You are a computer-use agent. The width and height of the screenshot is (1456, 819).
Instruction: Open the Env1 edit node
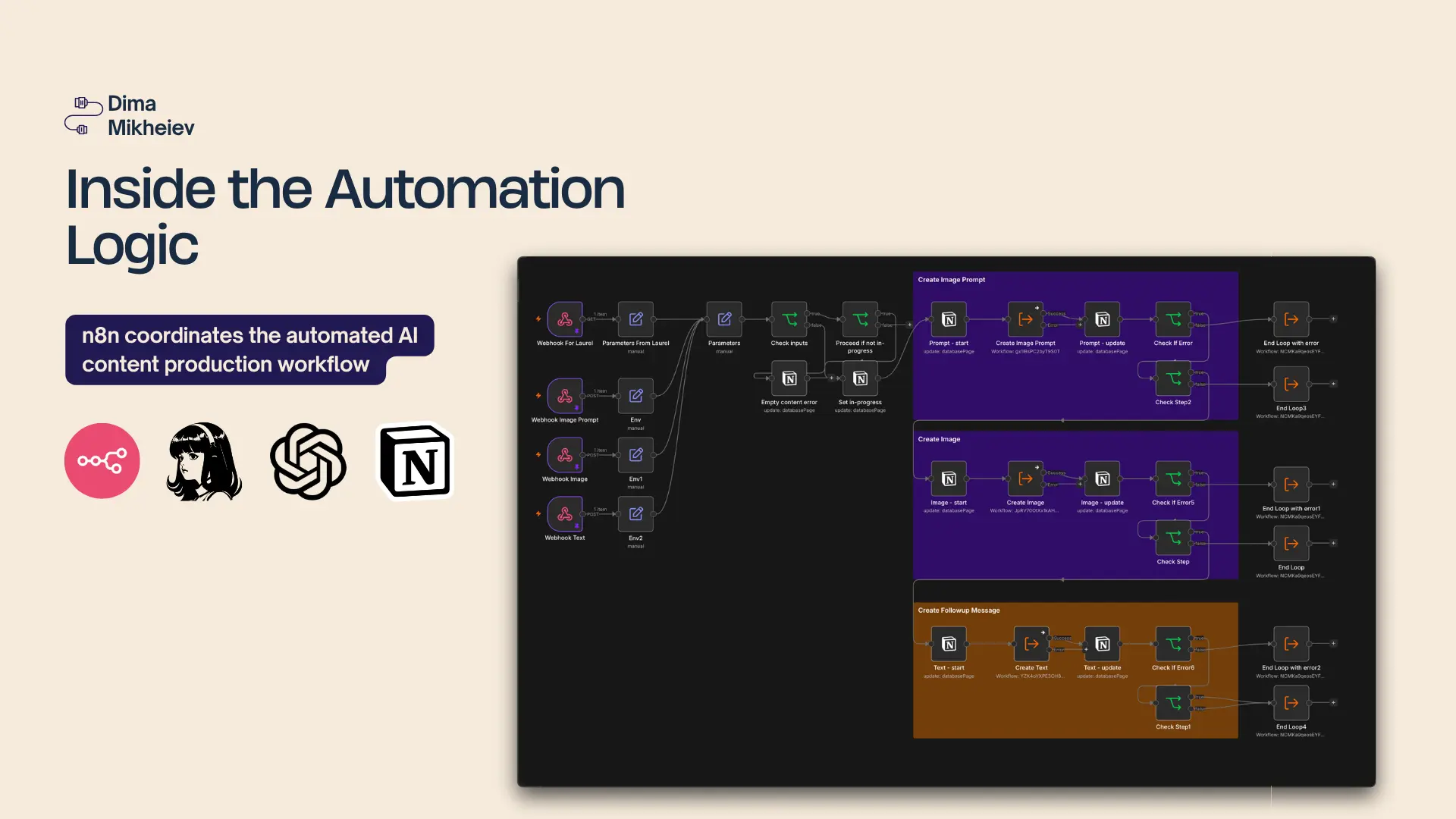point(635,455)
